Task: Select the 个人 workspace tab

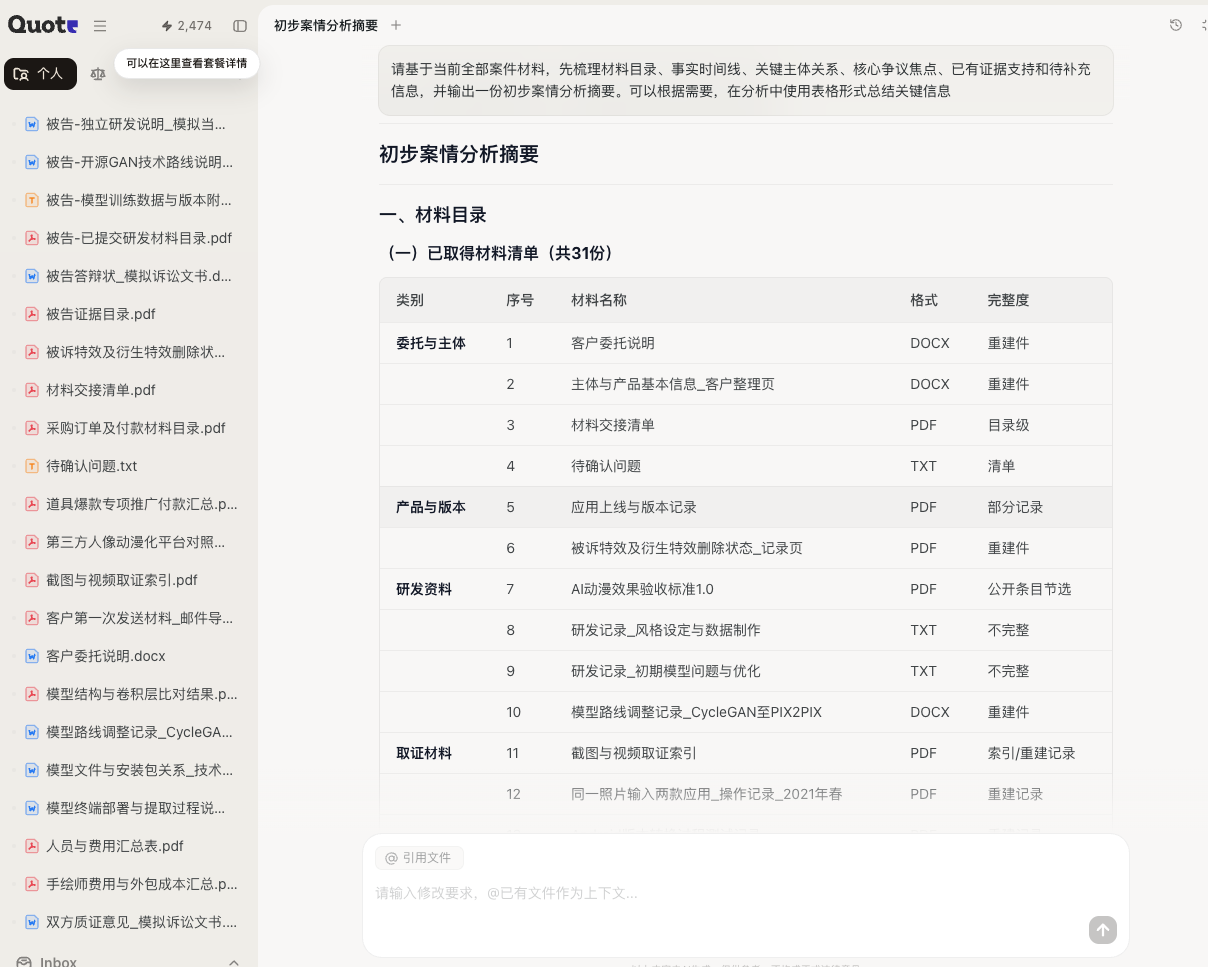Action: coord(40,74)
